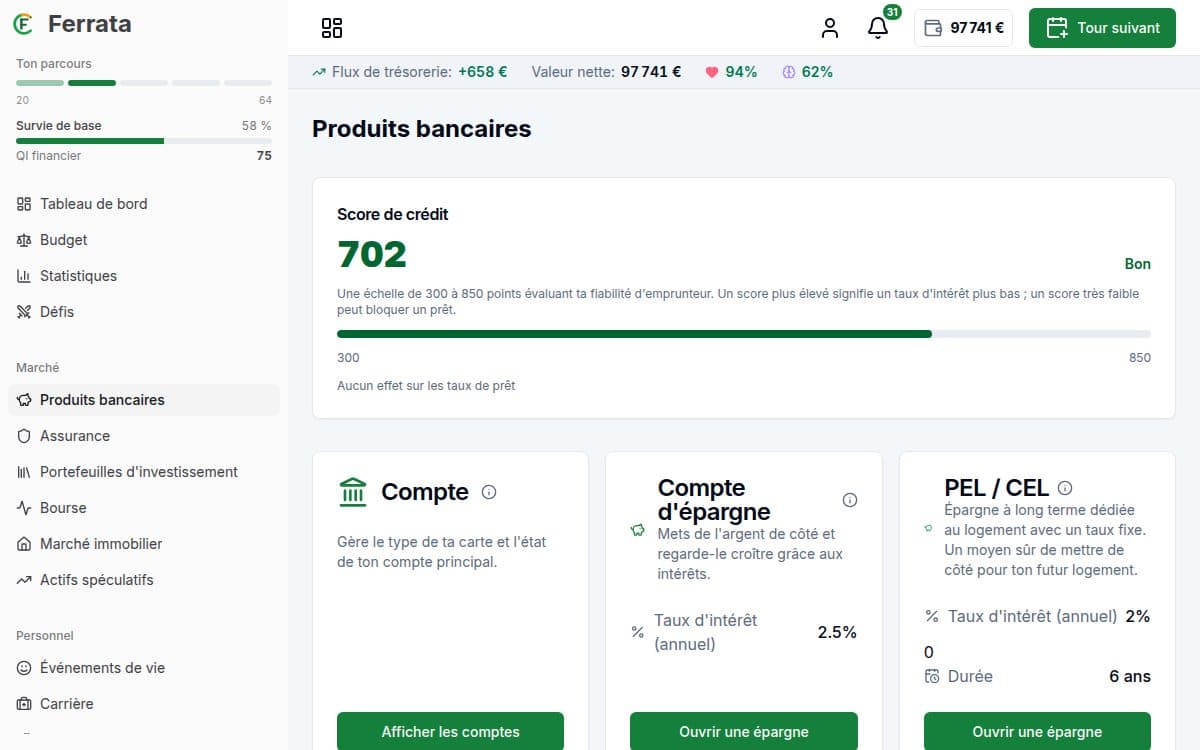Open Statistiques section
This screenshot has width=1200, height=750.
coord(144,276)
